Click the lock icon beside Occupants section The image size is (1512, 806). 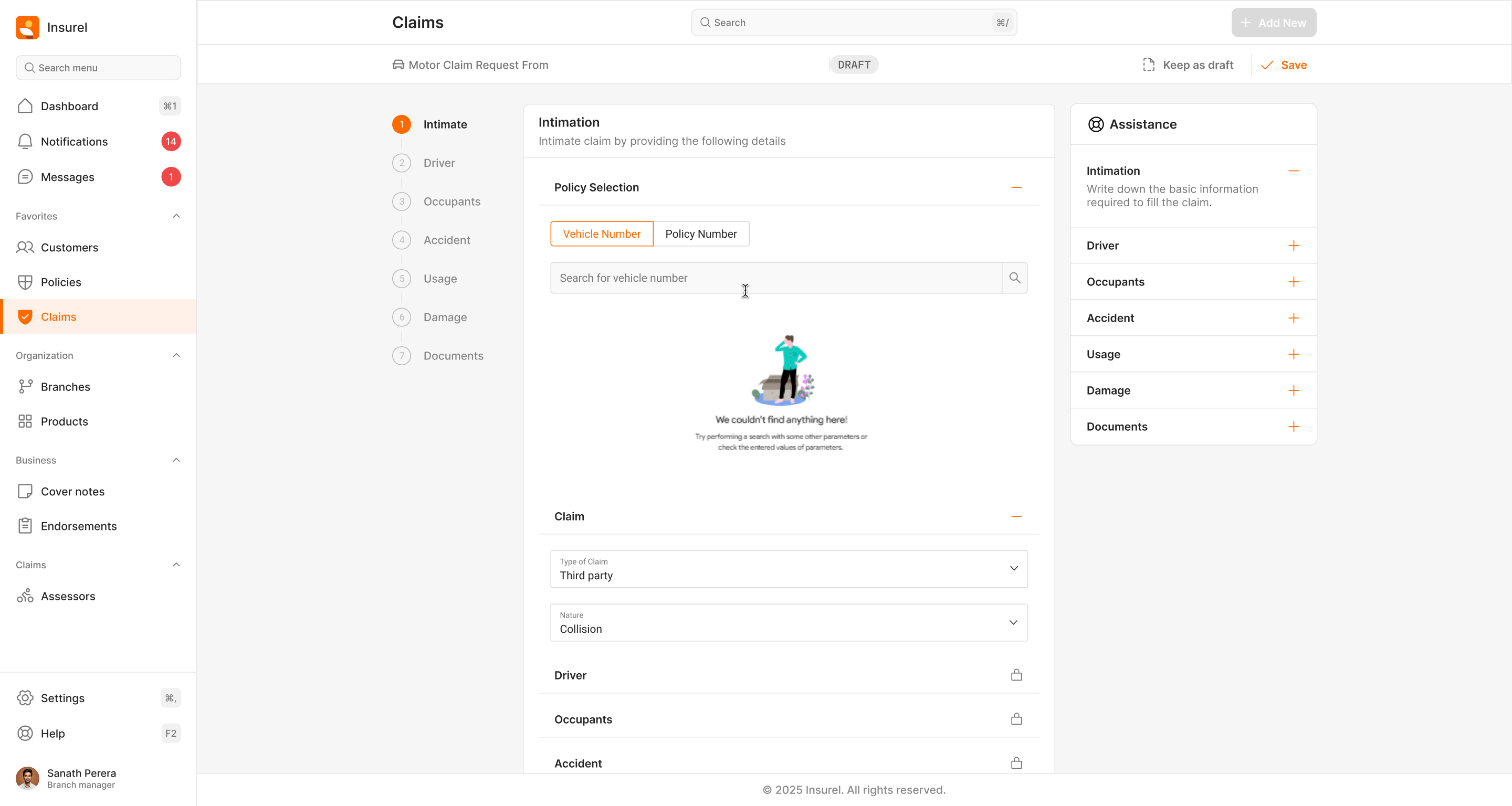[1016, 718]
